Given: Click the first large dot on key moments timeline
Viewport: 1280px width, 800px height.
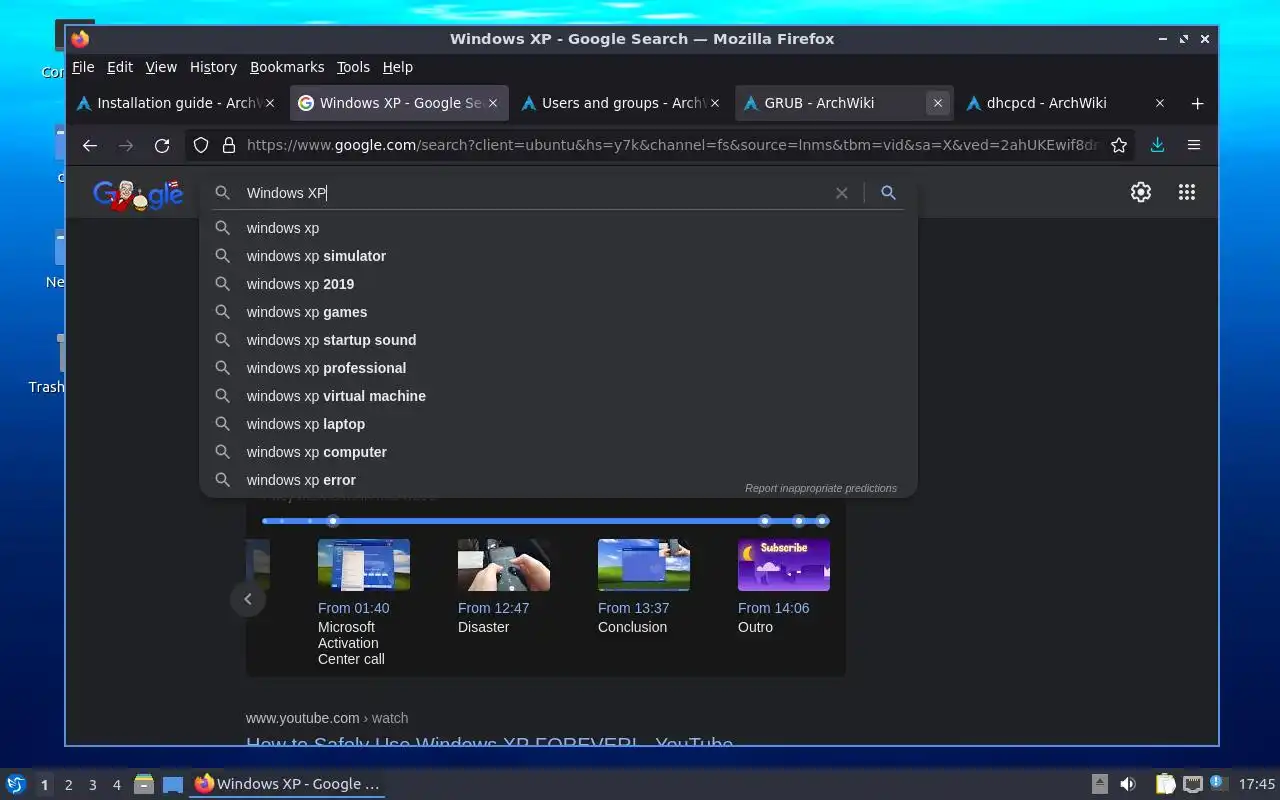Looking at the screenshot, I should (x=333, y=521).
